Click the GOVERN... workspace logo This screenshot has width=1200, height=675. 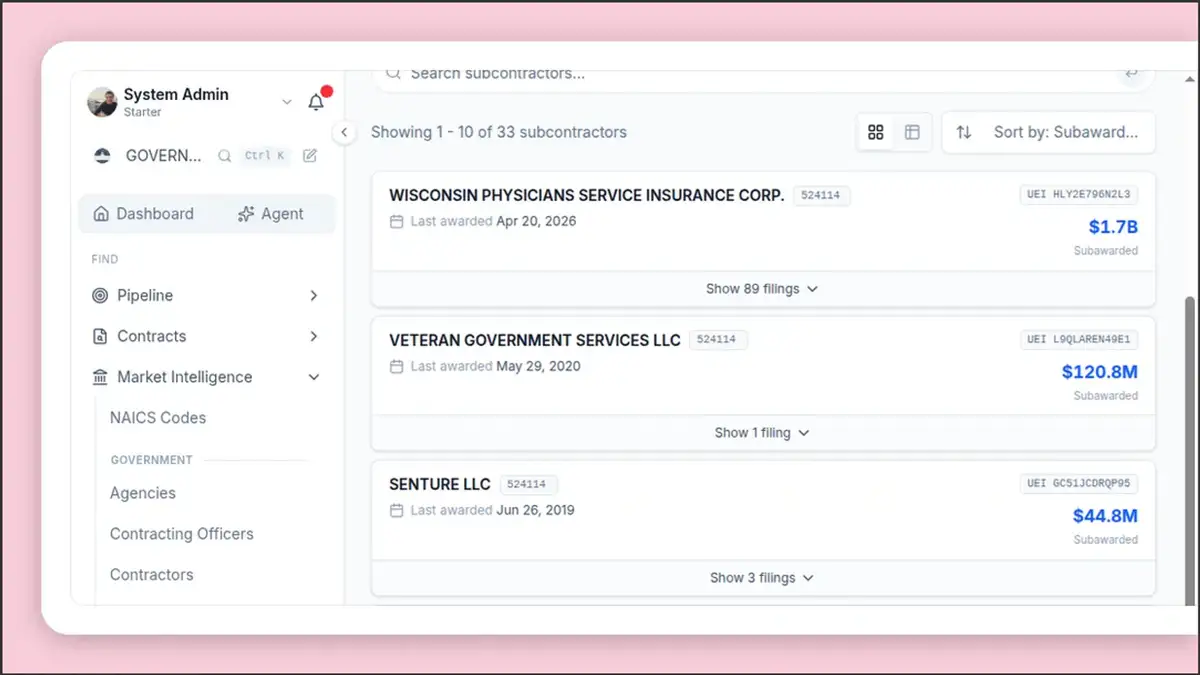102,156
